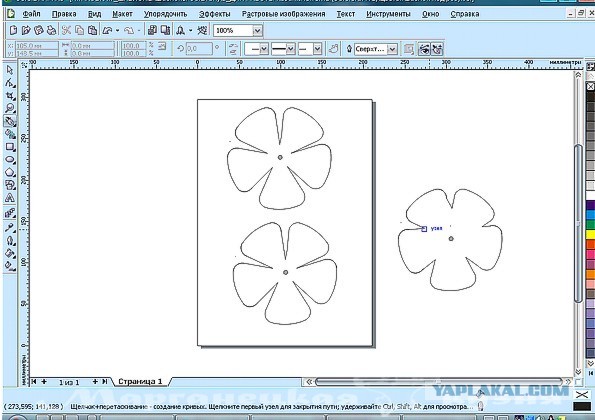Open the outline width 'Сверхт...' dropdown
595x420 pixels.
pos(392,49)
